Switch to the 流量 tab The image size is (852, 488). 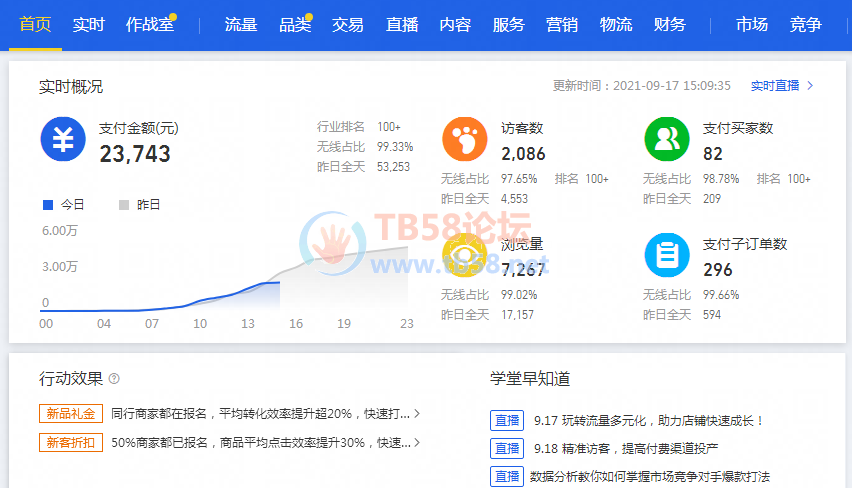(241, 25)
